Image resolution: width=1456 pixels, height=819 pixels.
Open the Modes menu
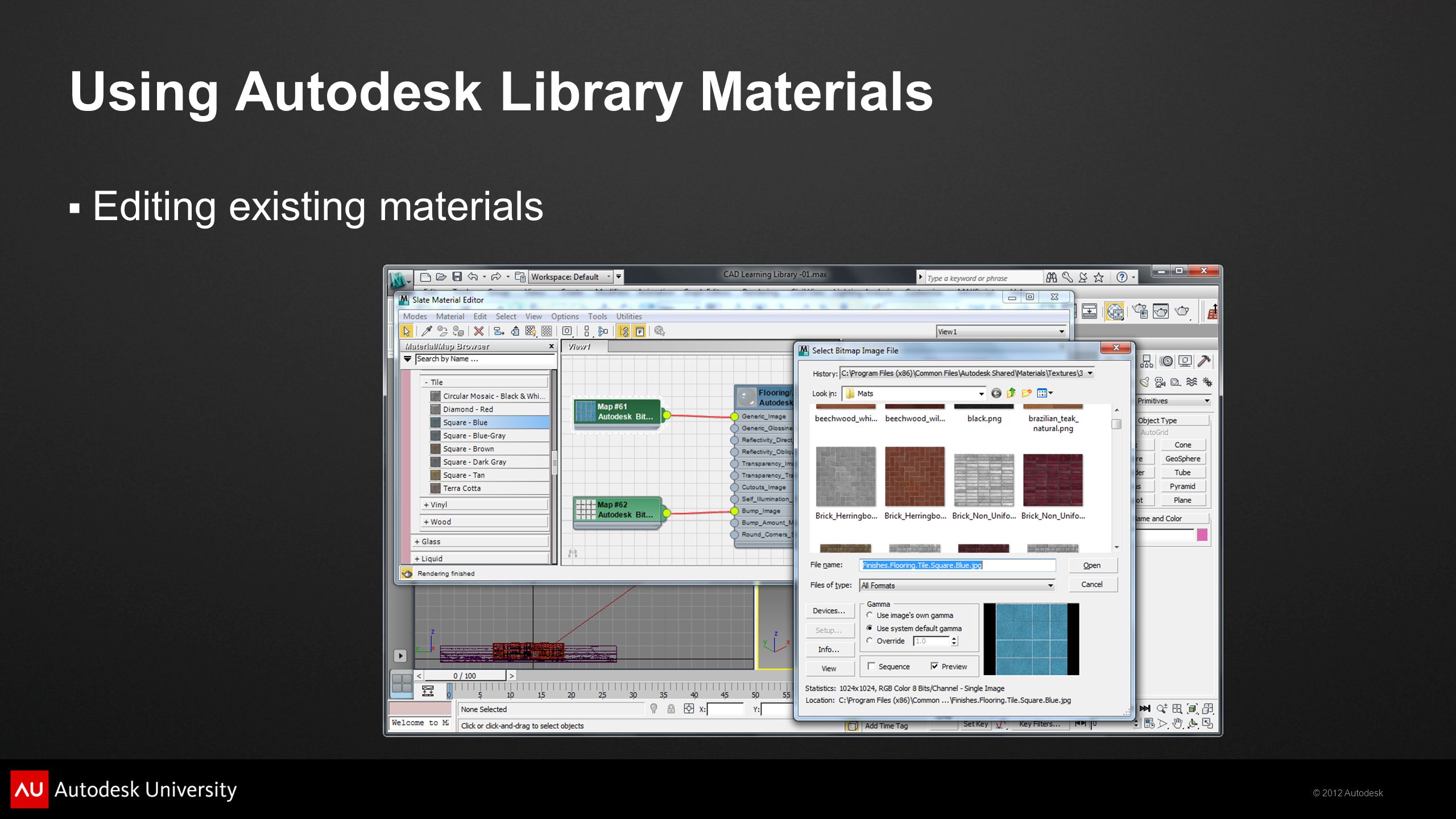click(415, 316)
